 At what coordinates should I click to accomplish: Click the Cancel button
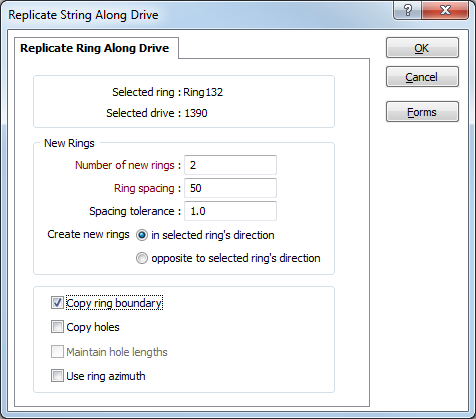[x=422, y=77]
